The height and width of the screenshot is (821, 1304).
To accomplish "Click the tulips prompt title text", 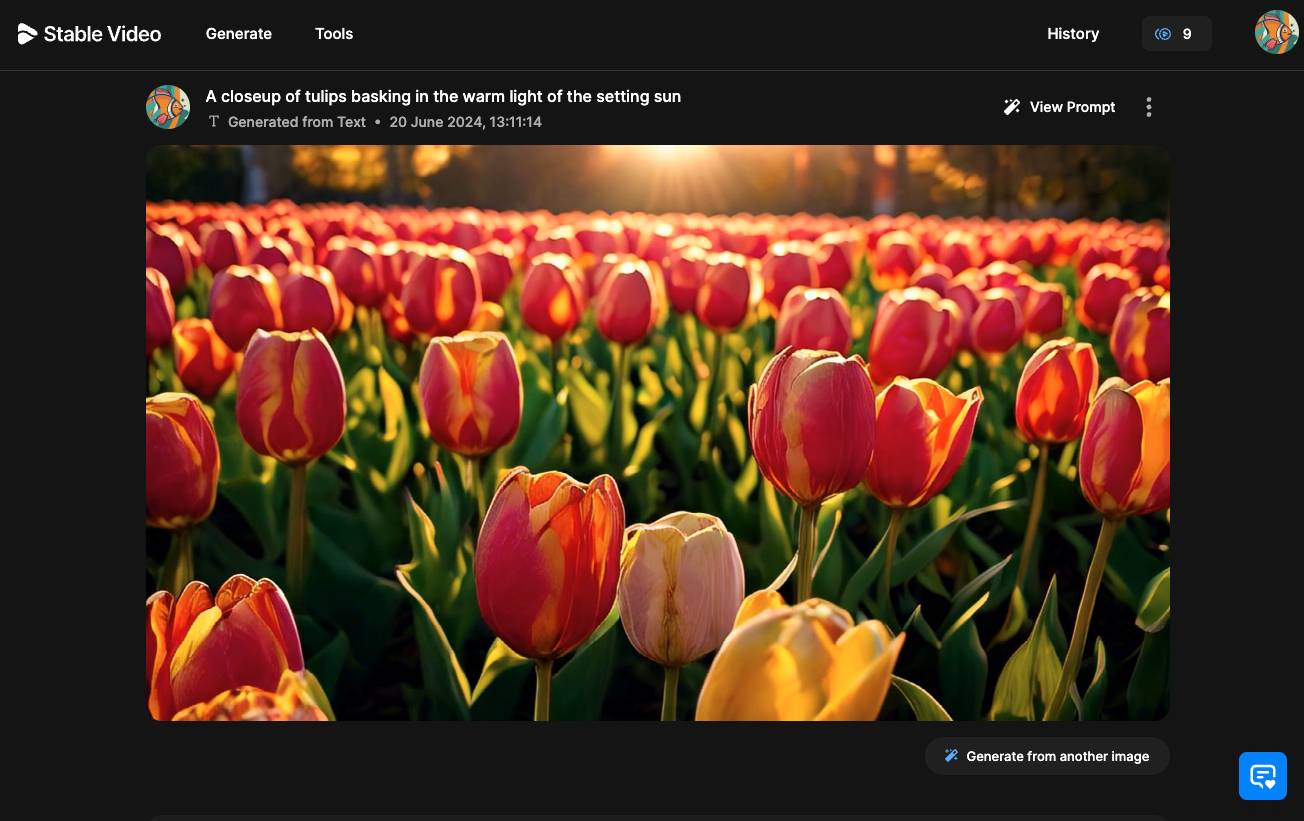I will [443, 97].
